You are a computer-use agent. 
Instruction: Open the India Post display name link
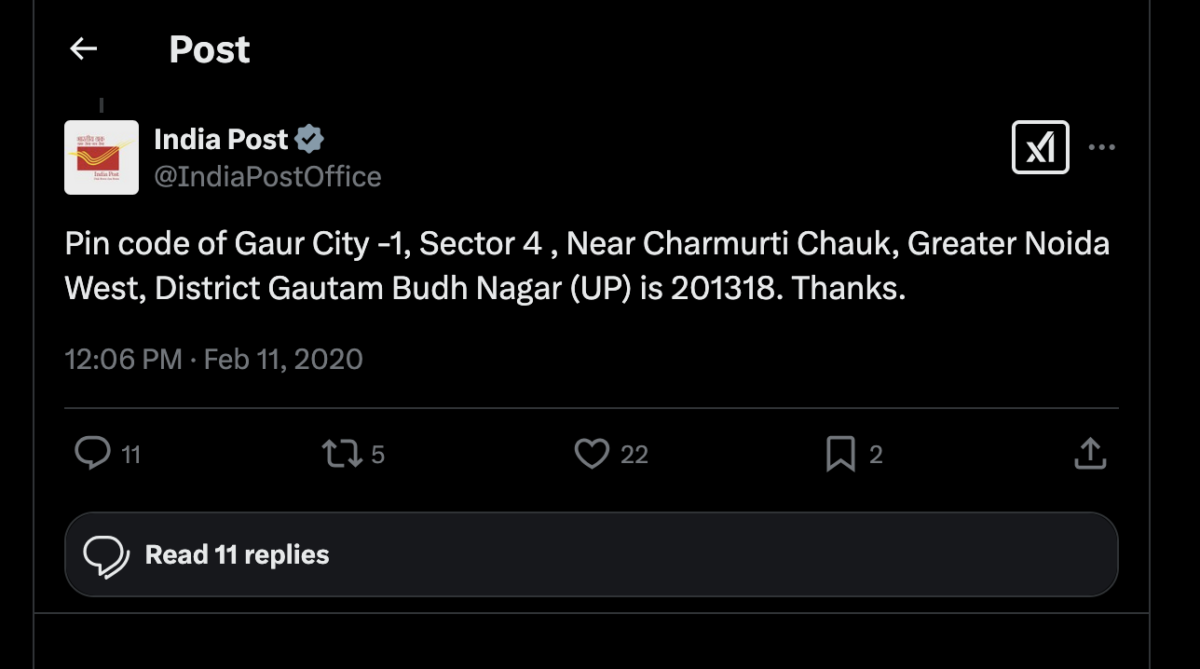pyautogui.click(x=221, y=139)
